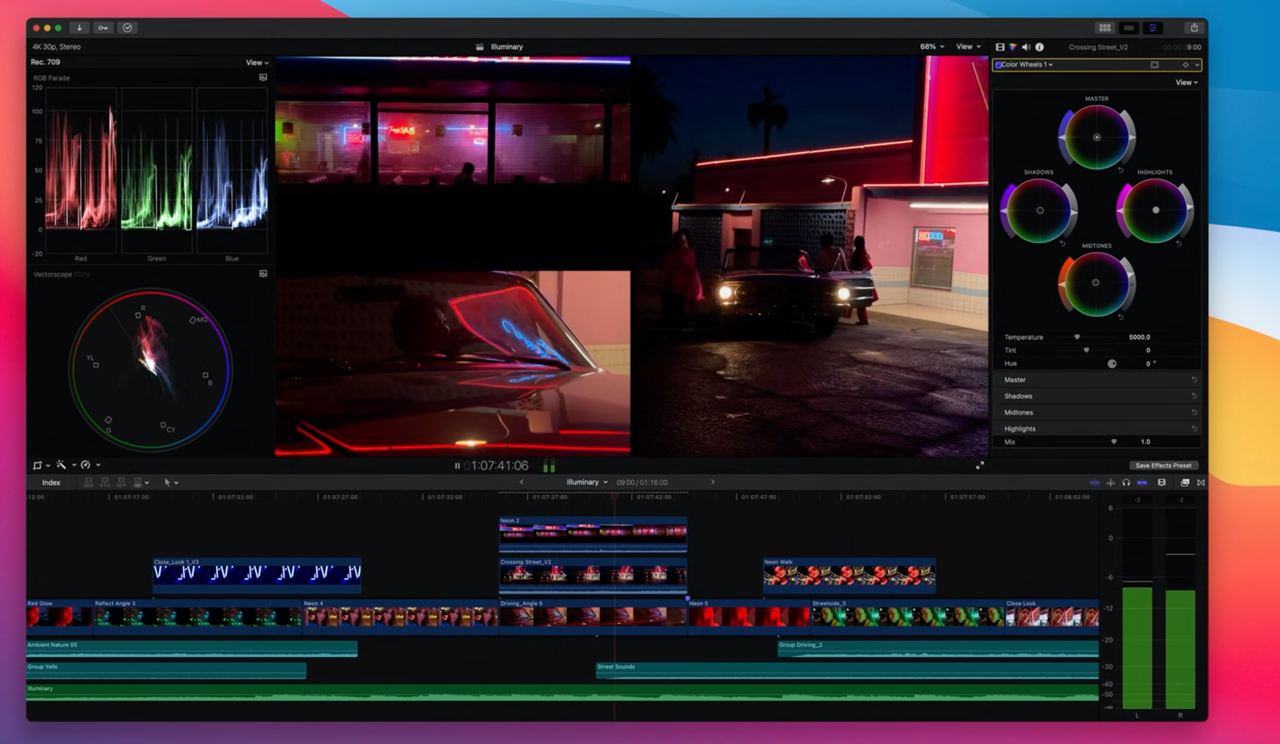Toggle the snapping icon in timeline toolbar
Screen dimensions: 1280x744
click(1142, 482)
